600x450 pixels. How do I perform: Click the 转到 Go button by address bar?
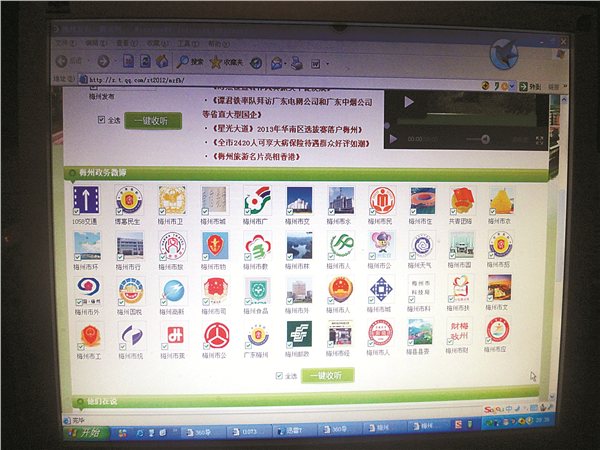(x=531, y=87)
